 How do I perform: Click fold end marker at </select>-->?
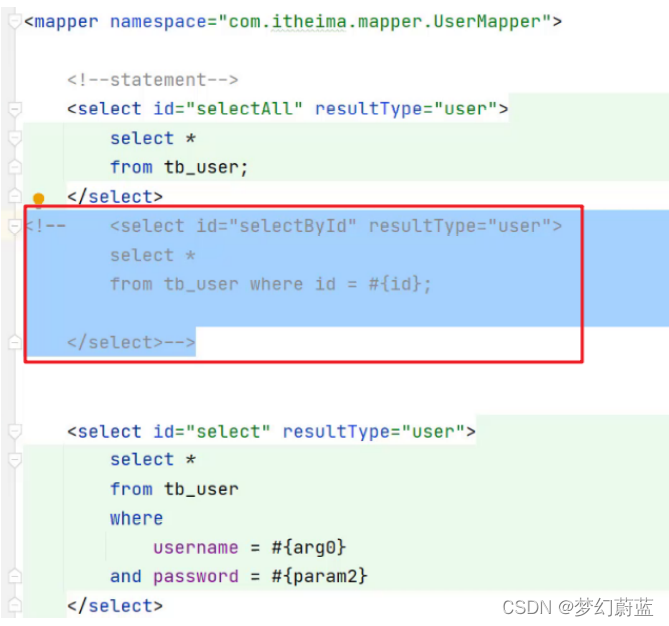tap(15, 342)
